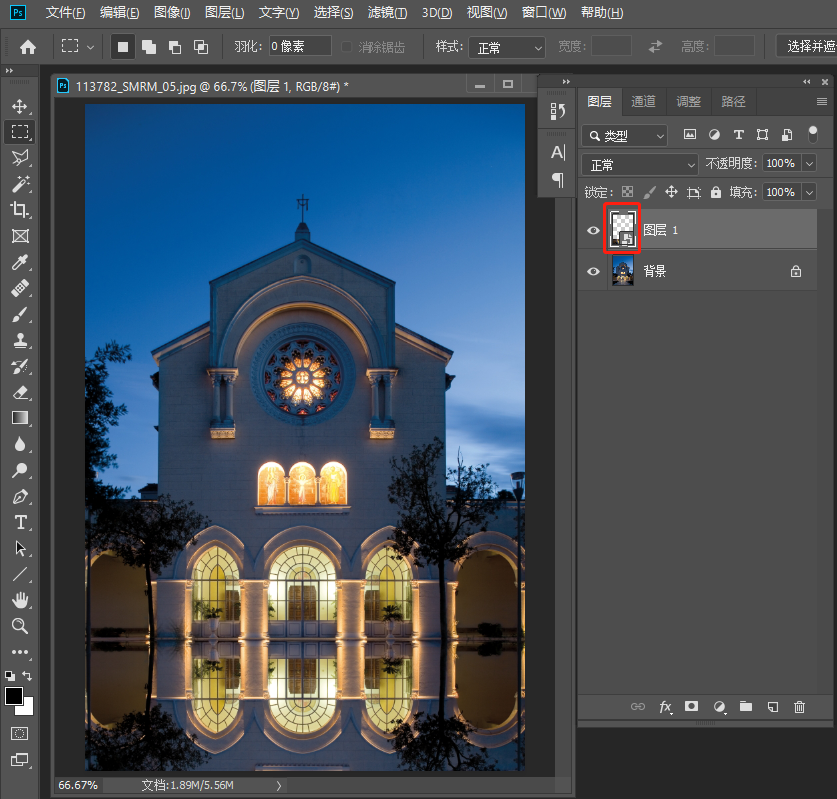837x799 pixels.
Task: Open the blend mode 正常 dropdown
Action: 640,164
